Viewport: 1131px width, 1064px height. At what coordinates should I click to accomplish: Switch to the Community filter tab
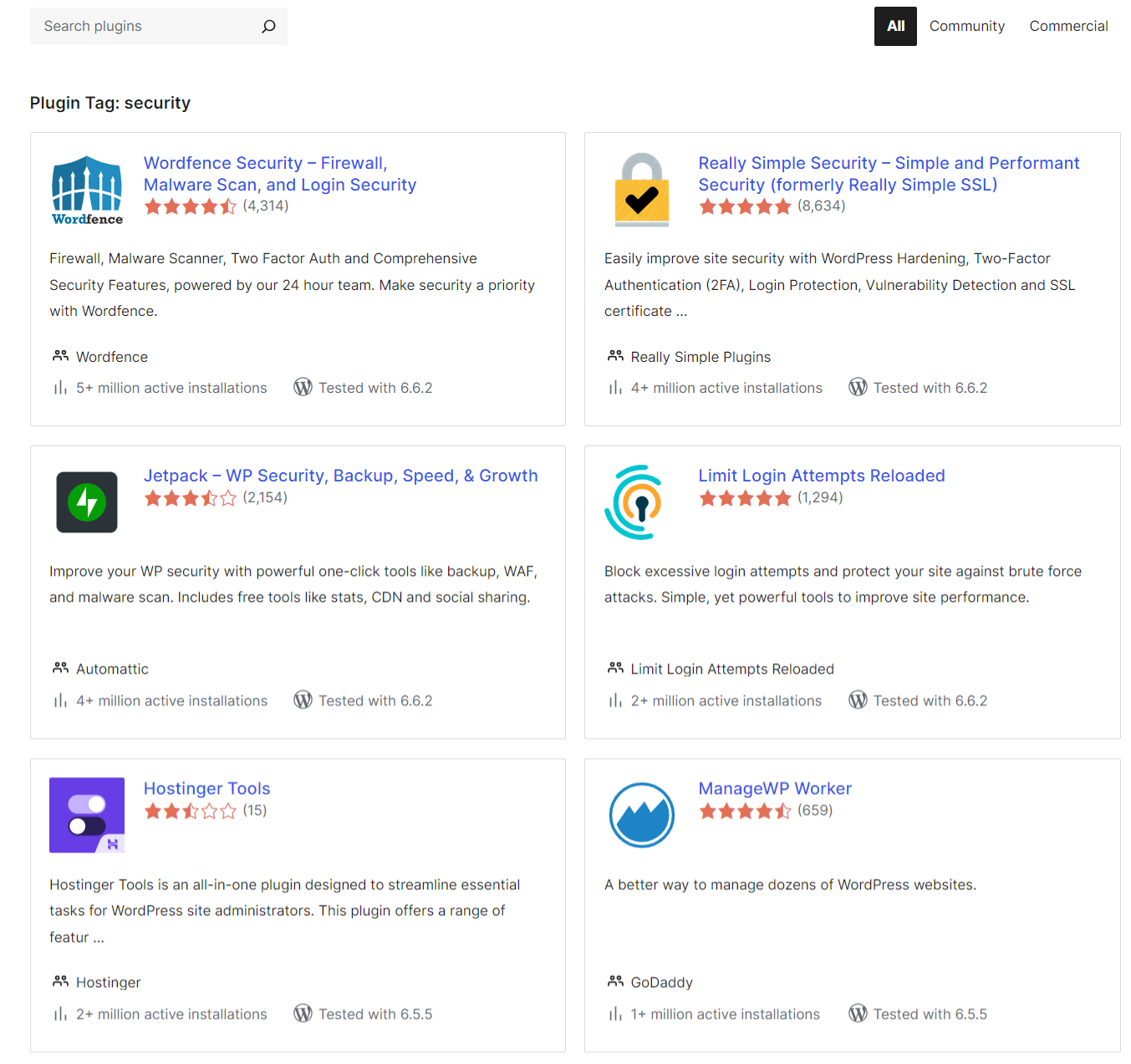point(966,27)
